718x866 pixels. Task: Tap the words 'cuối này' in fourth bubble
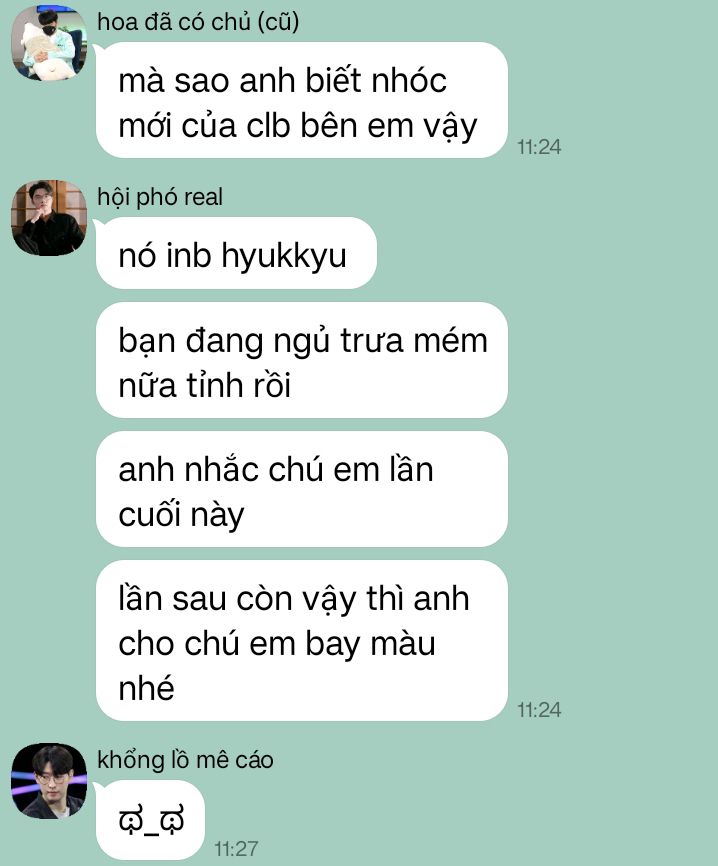(x=181, y=515)
